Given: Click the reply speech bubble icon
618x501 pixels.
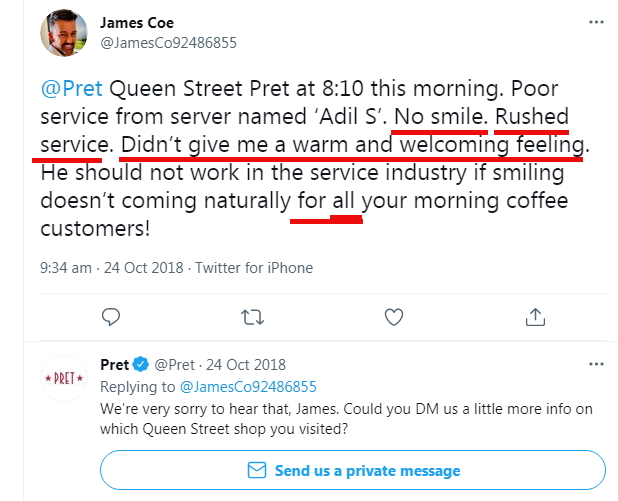Looking at the screenshot, I should (x=112, y=317).
